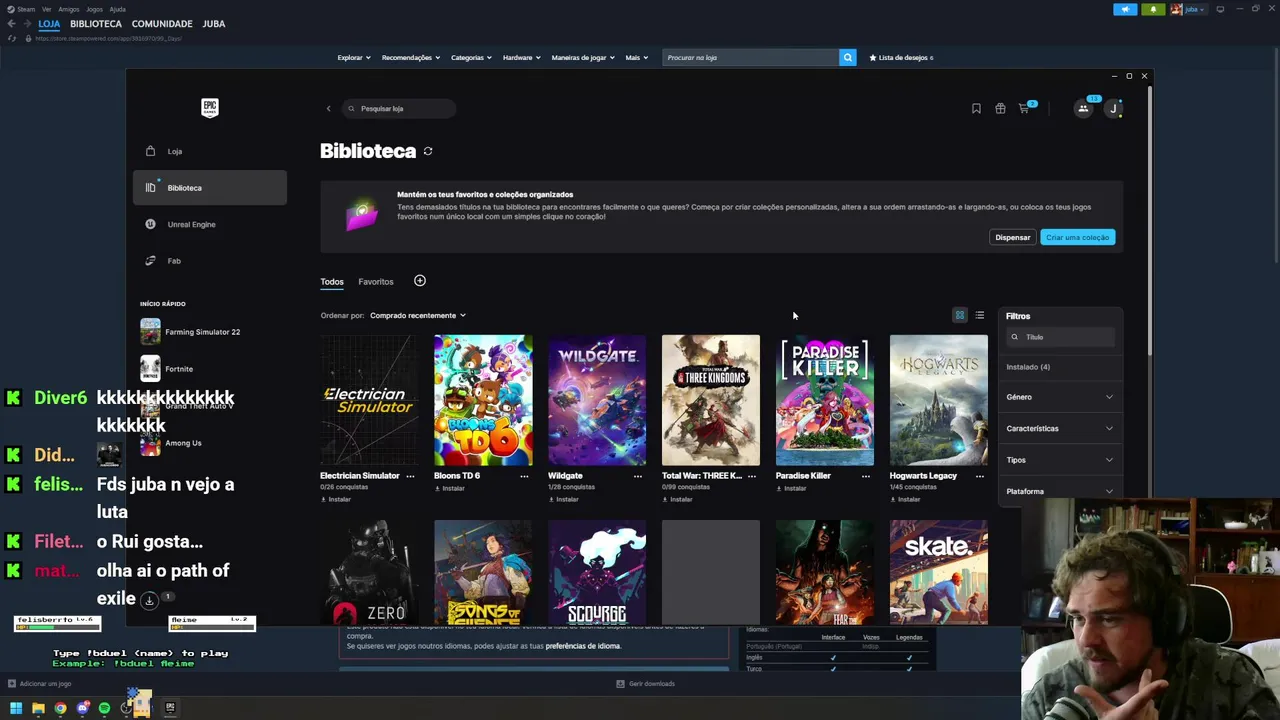Click Steam store search magnifier button
1280x720 pixels.
tap(847, 57)
